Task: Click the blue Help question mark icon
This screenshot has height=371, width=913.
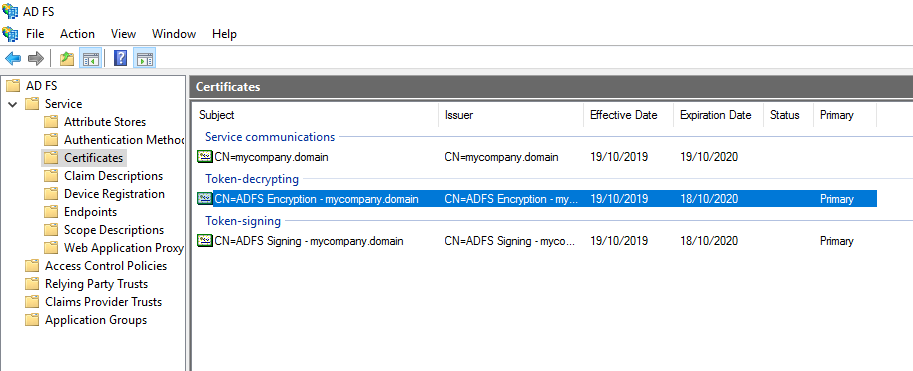Action: pyautogui.click(x=121, y=58)
